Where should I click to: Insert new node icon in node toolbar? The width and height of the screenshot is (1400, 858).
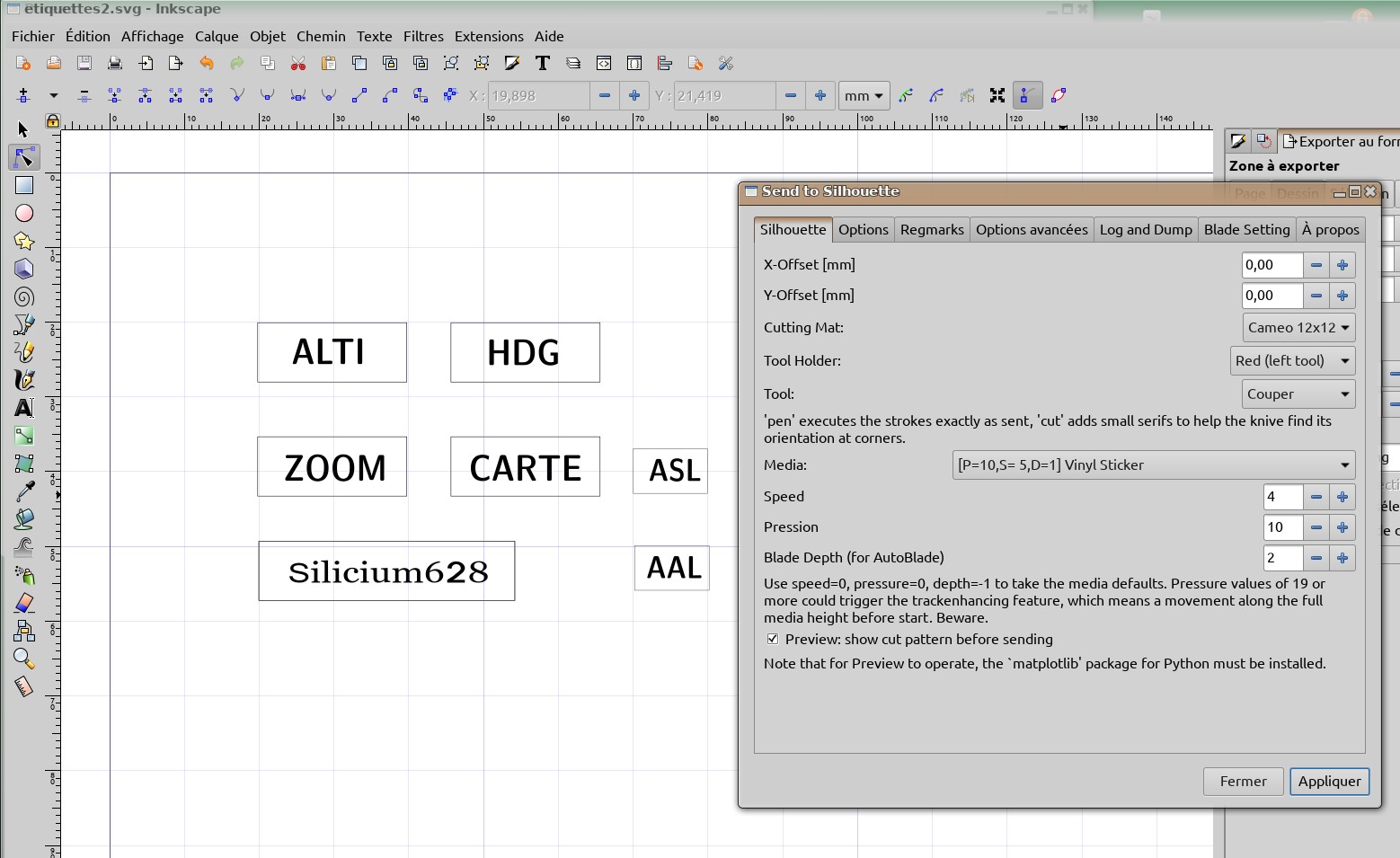(x=23, y=95)
